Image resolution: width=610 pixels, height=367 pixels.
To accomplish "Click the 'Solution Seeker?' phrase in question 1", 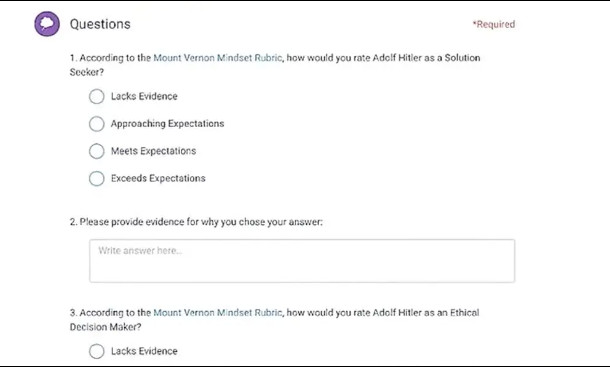I will (463, 58).
